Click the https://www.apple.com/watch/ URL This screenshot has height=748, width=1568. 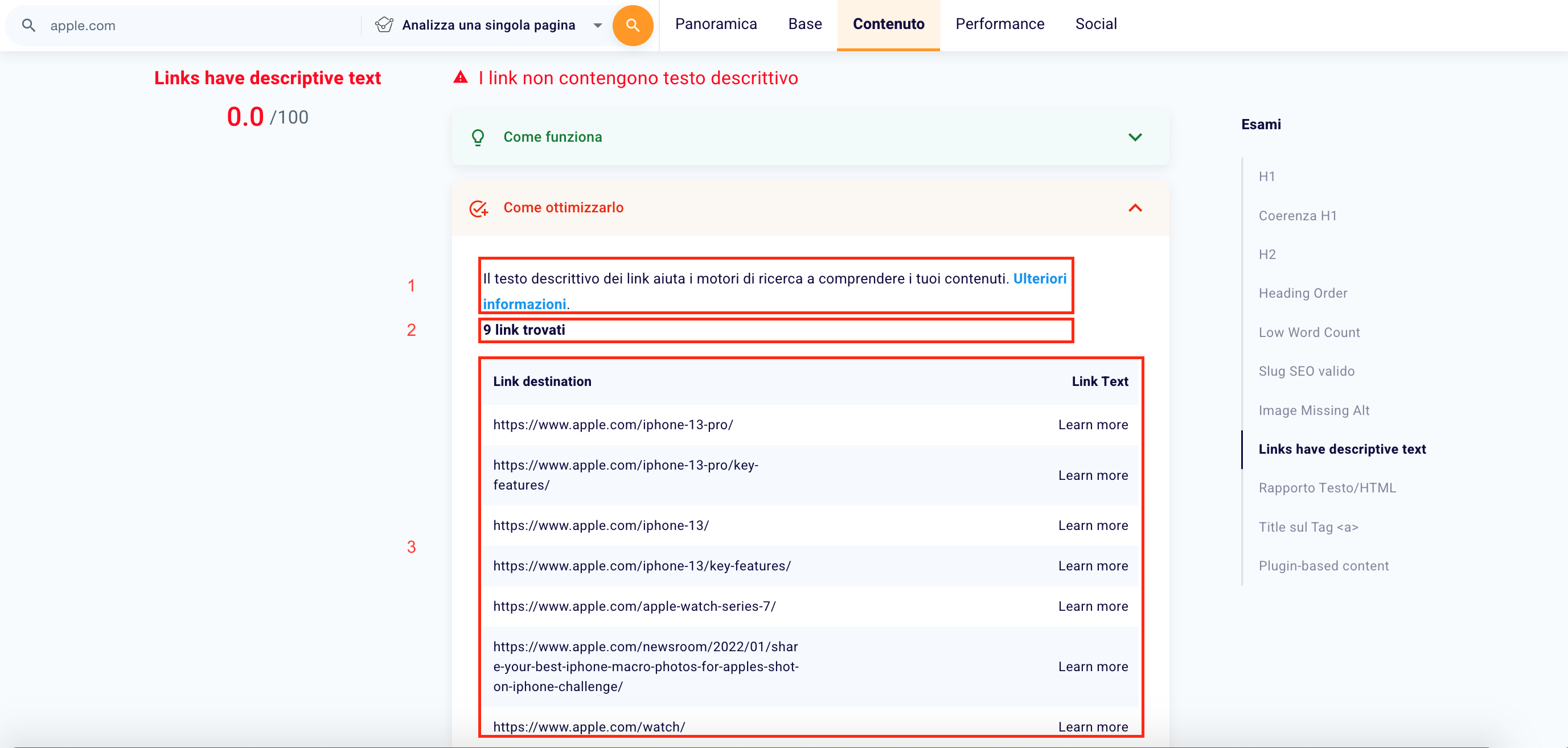pyautogui.click(x=589, y=727)
